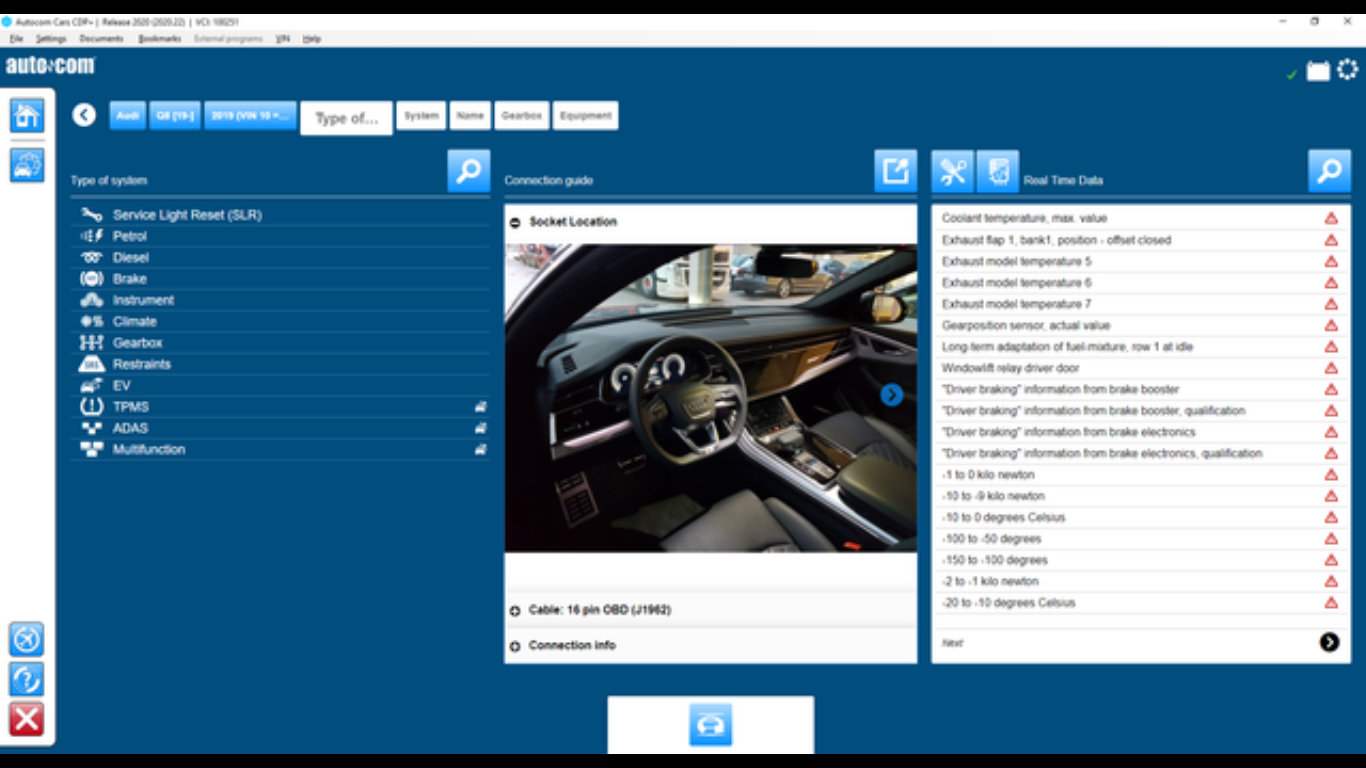The image size is (1366, 768).
Task: Open the Bookmarks menu
Action: [160, 39]
